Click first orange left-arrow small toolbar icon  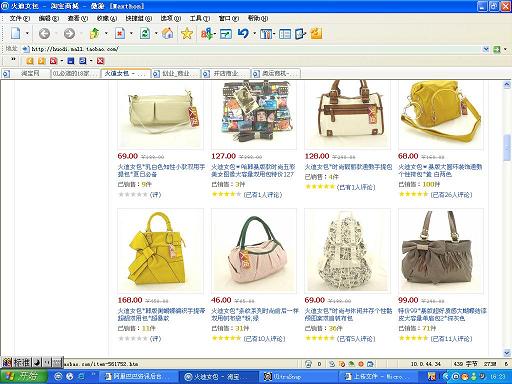point(30,61)
